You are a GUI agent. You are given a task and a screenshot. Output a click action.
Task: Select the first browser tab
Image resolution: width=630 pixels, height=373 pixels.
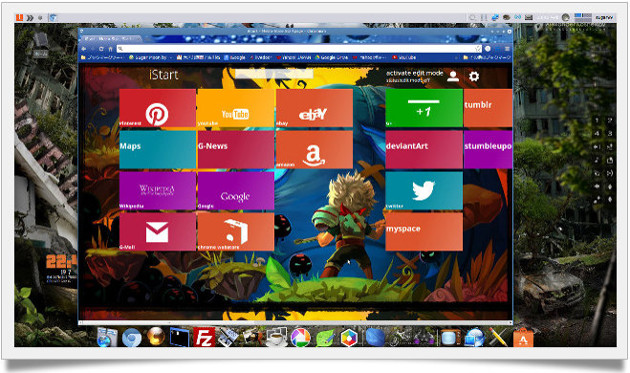coord(110,39)
